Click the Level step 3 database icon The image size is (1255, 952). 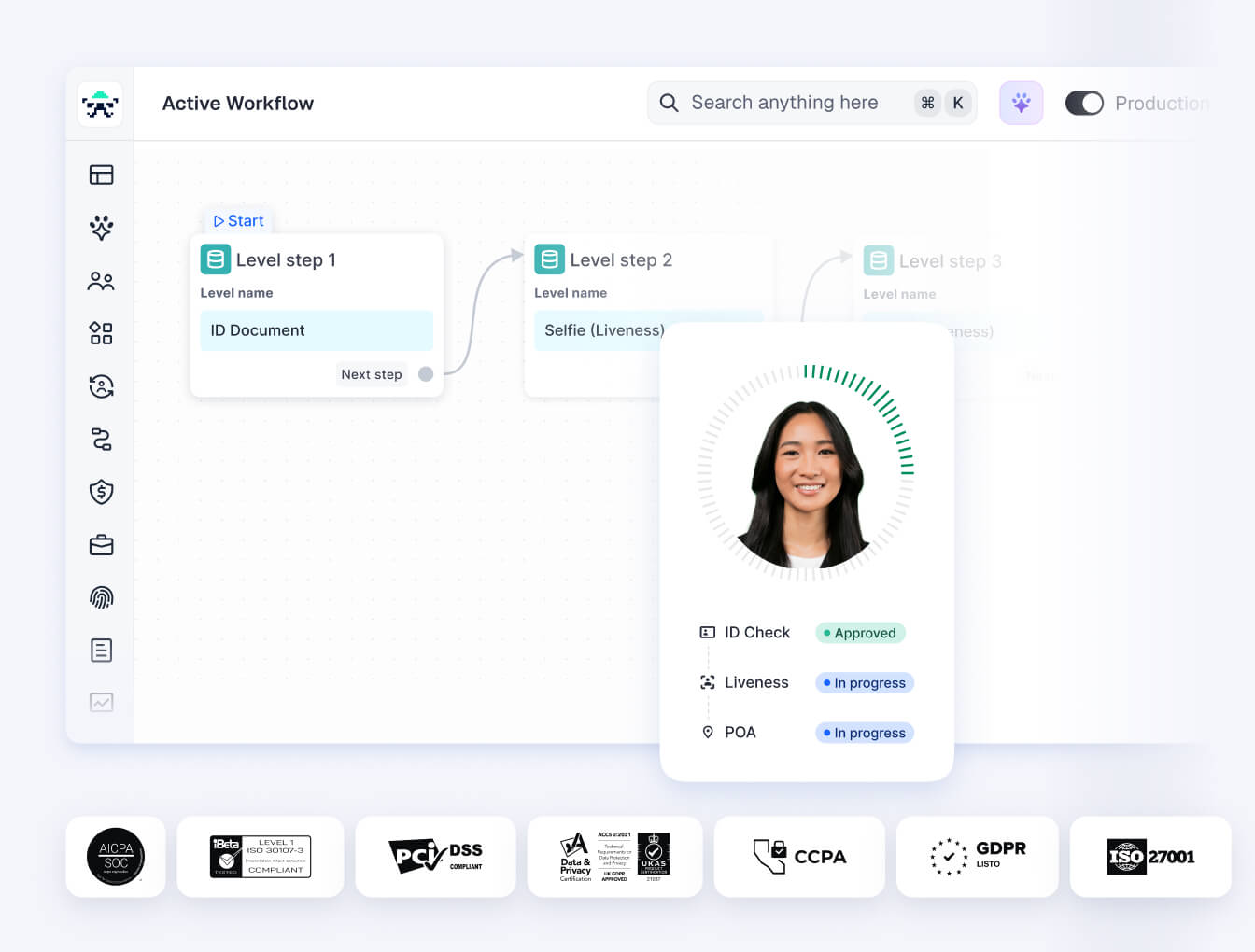pos(879,260)
